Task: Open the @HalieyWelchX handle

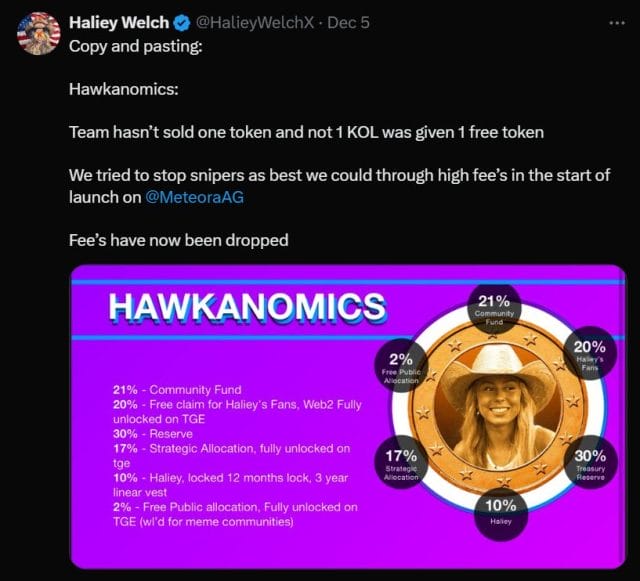Action: 255,22
